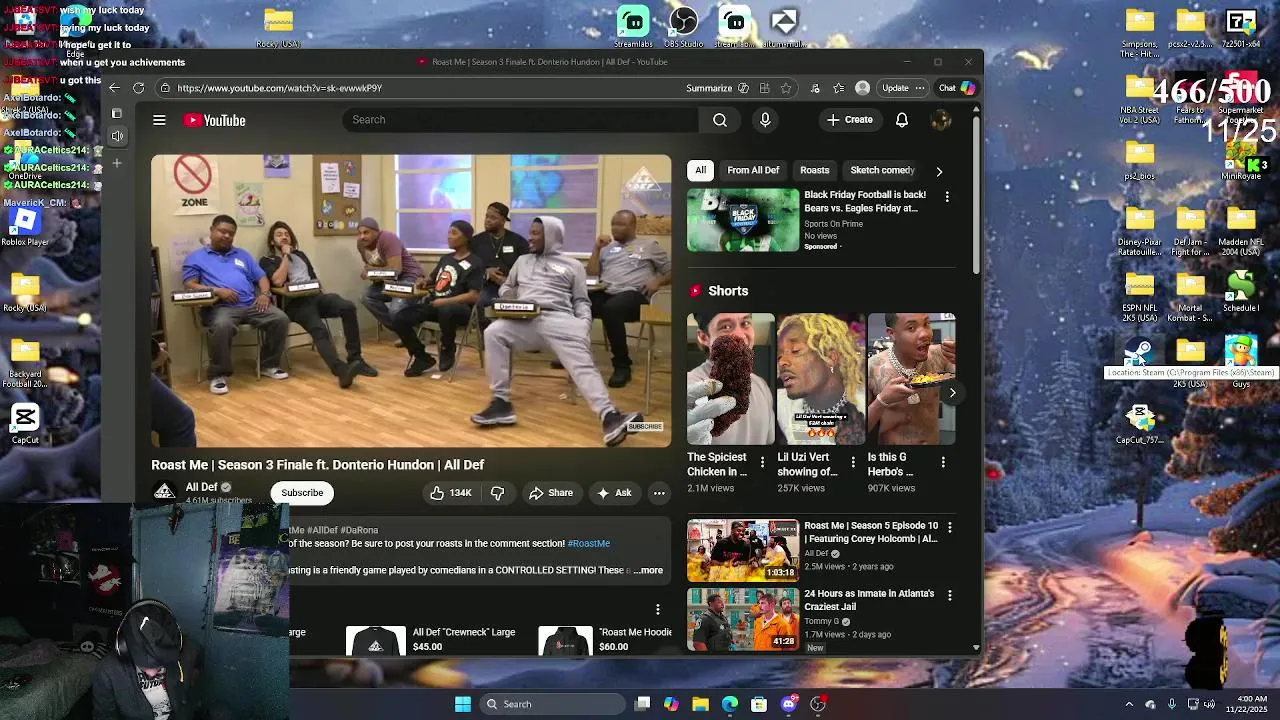This screenshot has width=1280, height=720.
Task: Click the YouTube search magnifier button
Action: [x=720, y=120]
